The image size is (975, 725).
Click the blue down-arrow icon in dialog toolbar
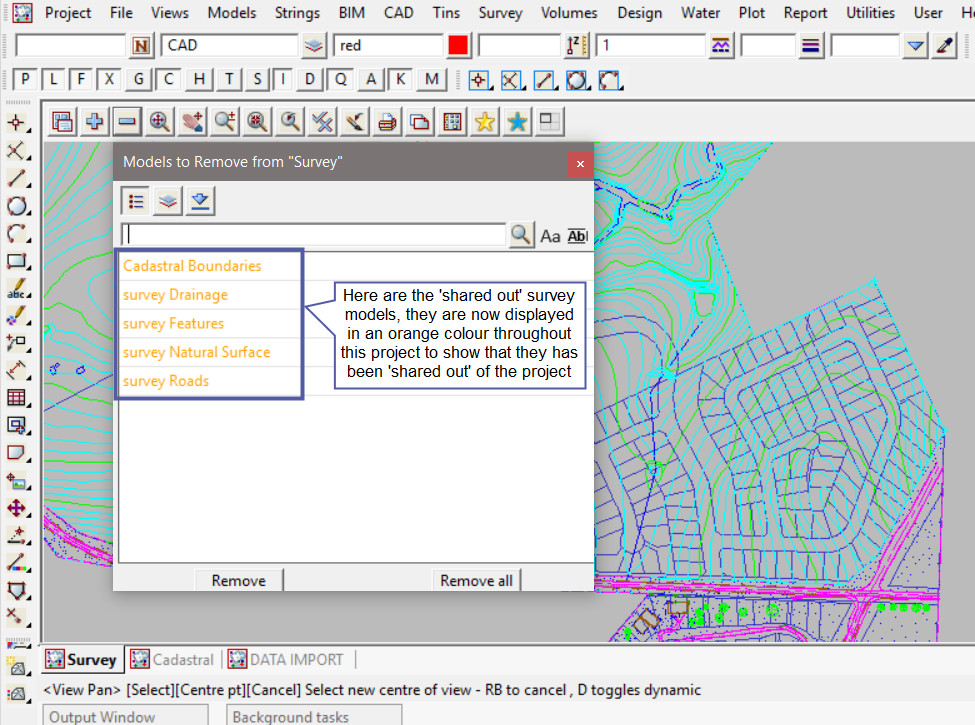(200, 201)
